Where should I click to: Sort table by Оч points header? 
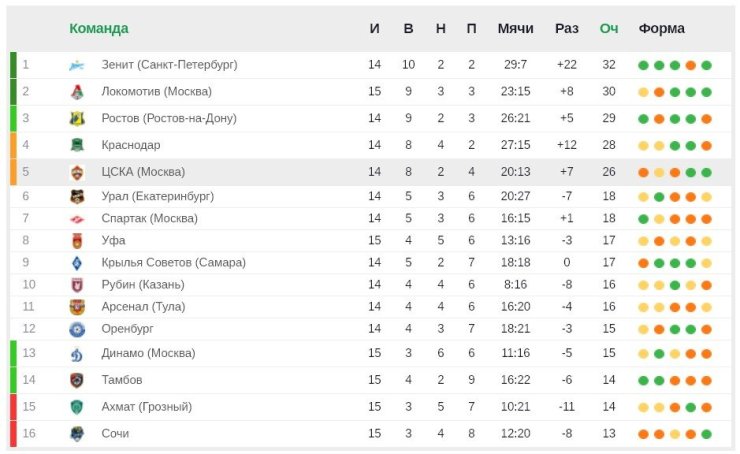coord(609,28)
